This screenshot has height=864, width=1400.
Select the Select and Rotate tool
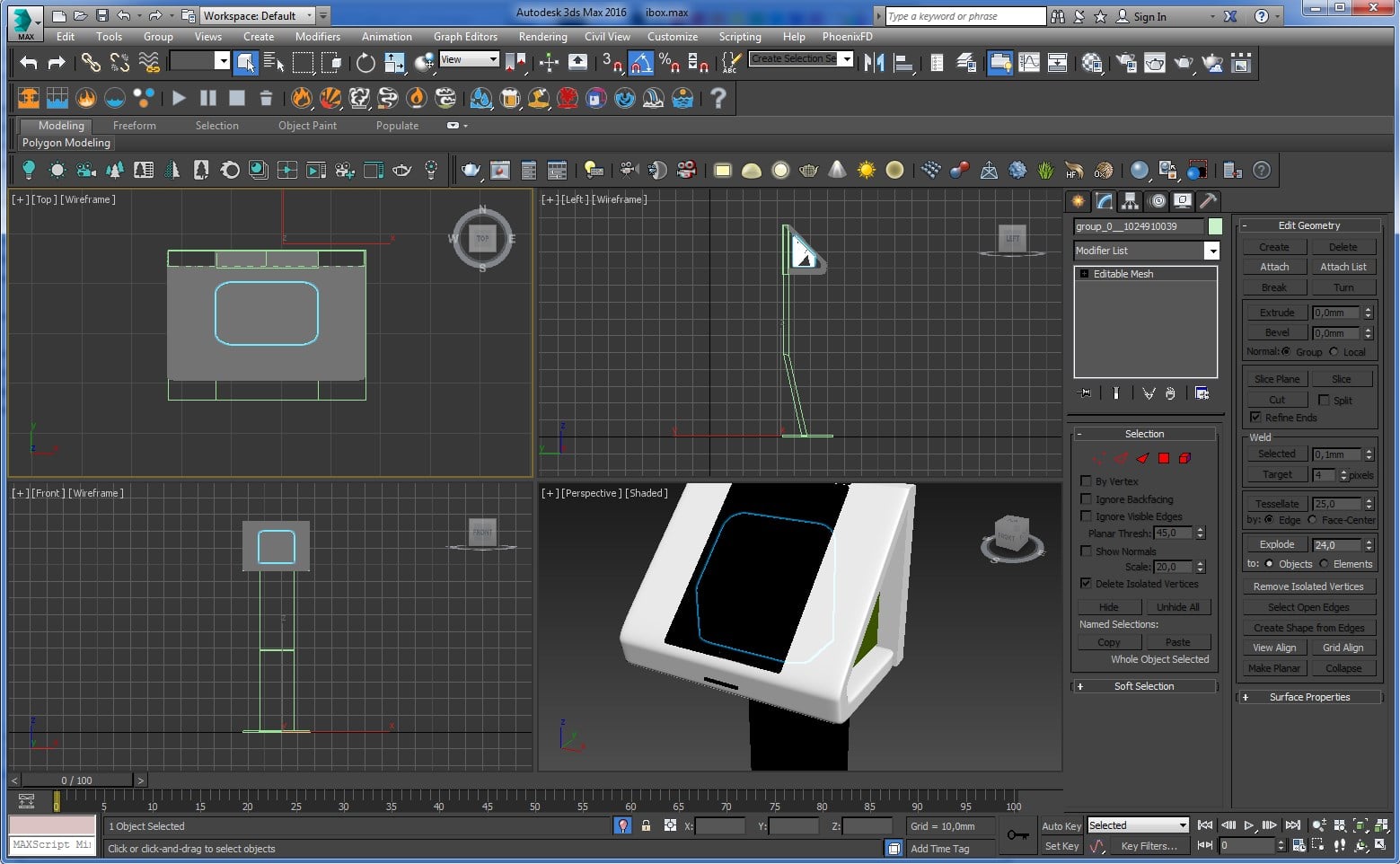365,62
